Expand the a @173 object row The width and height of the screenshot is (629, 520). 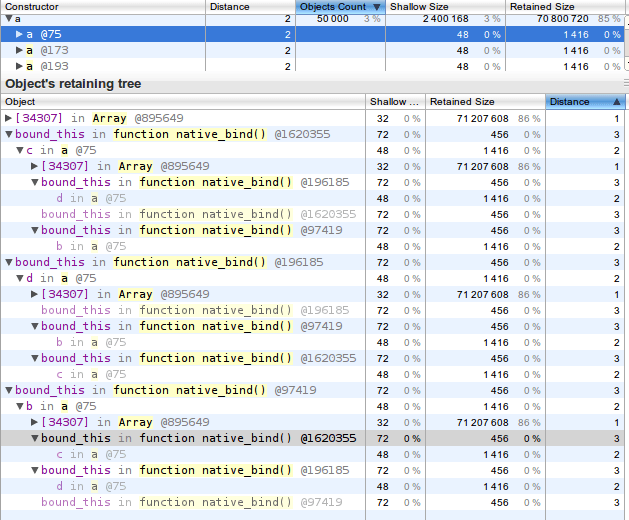[19, 50]
